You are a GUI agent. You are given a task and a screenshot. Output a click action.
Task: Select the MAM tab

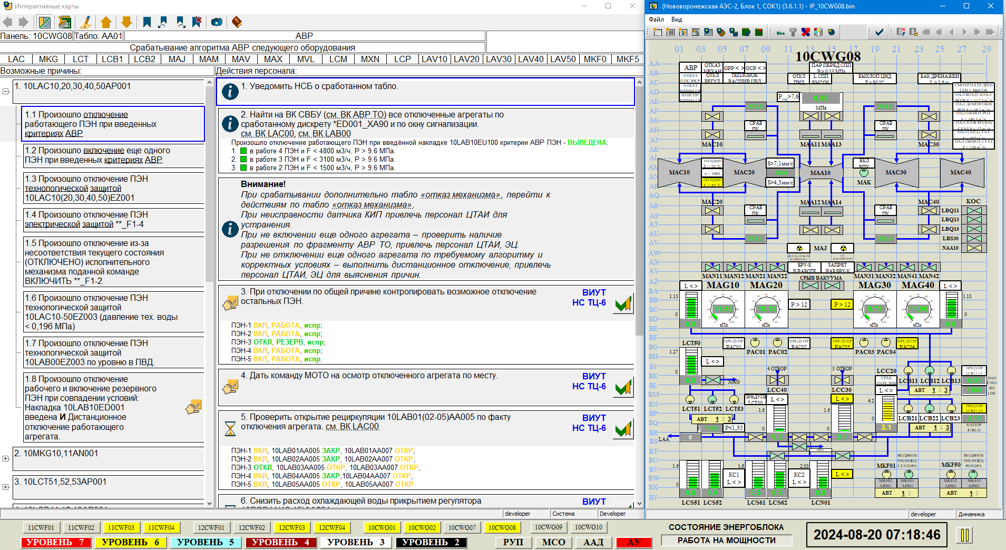tap(209, 59)
